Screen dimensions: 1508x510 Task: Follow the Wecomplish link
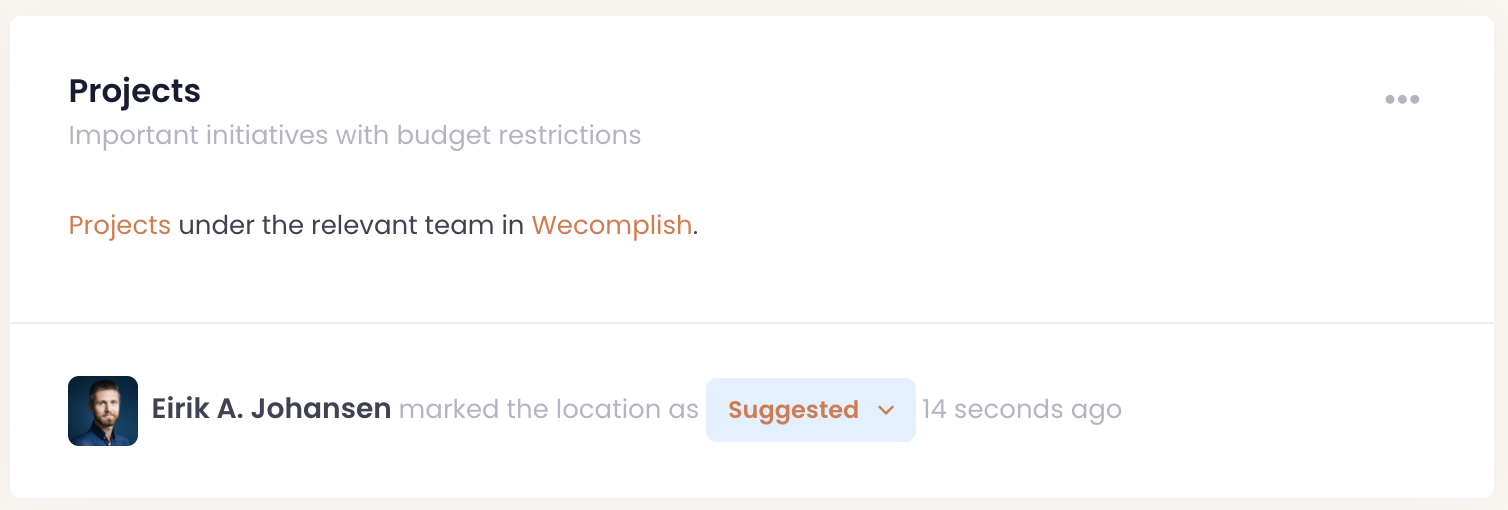611,225
